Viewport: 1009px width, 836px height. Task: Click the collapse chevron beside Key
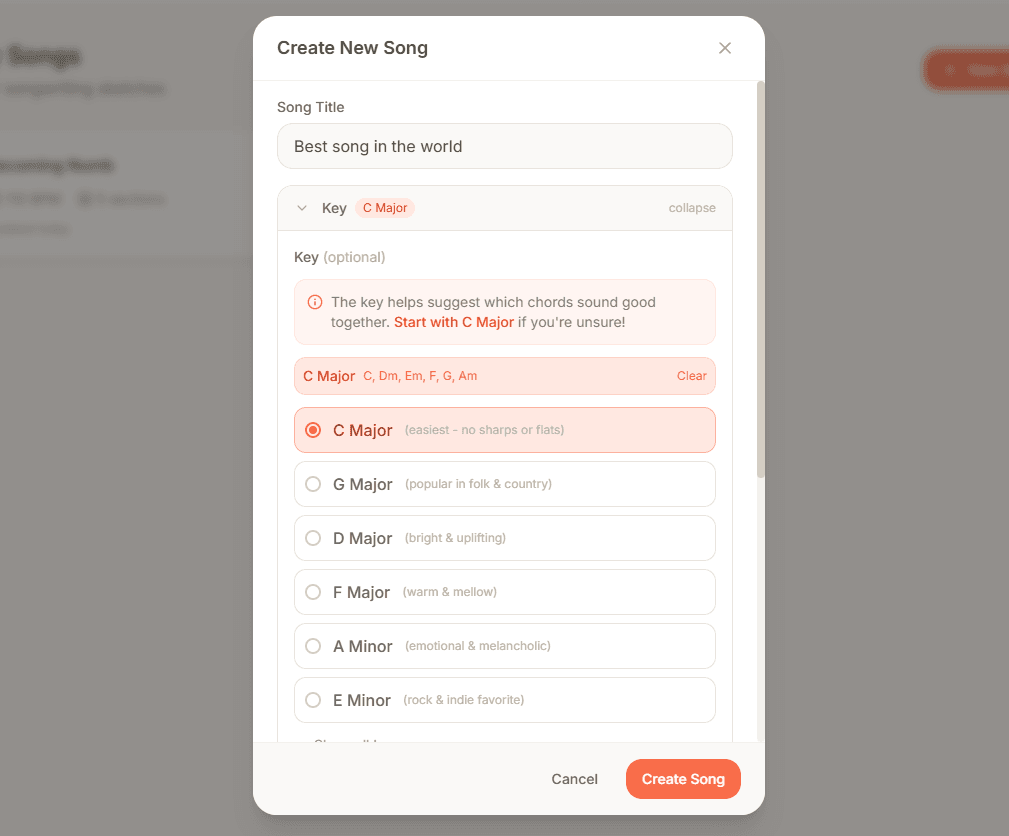[x=302, y=208]
